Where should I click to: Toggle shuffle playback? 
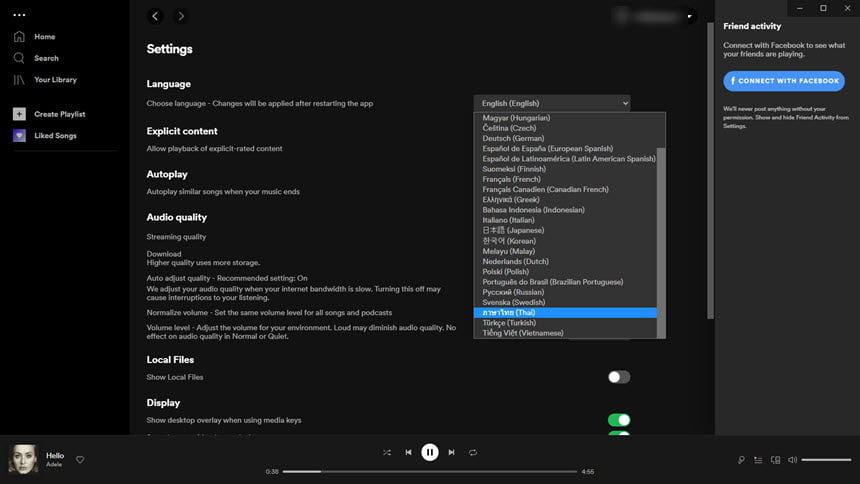pyautogui.click(x=387, y=453)
